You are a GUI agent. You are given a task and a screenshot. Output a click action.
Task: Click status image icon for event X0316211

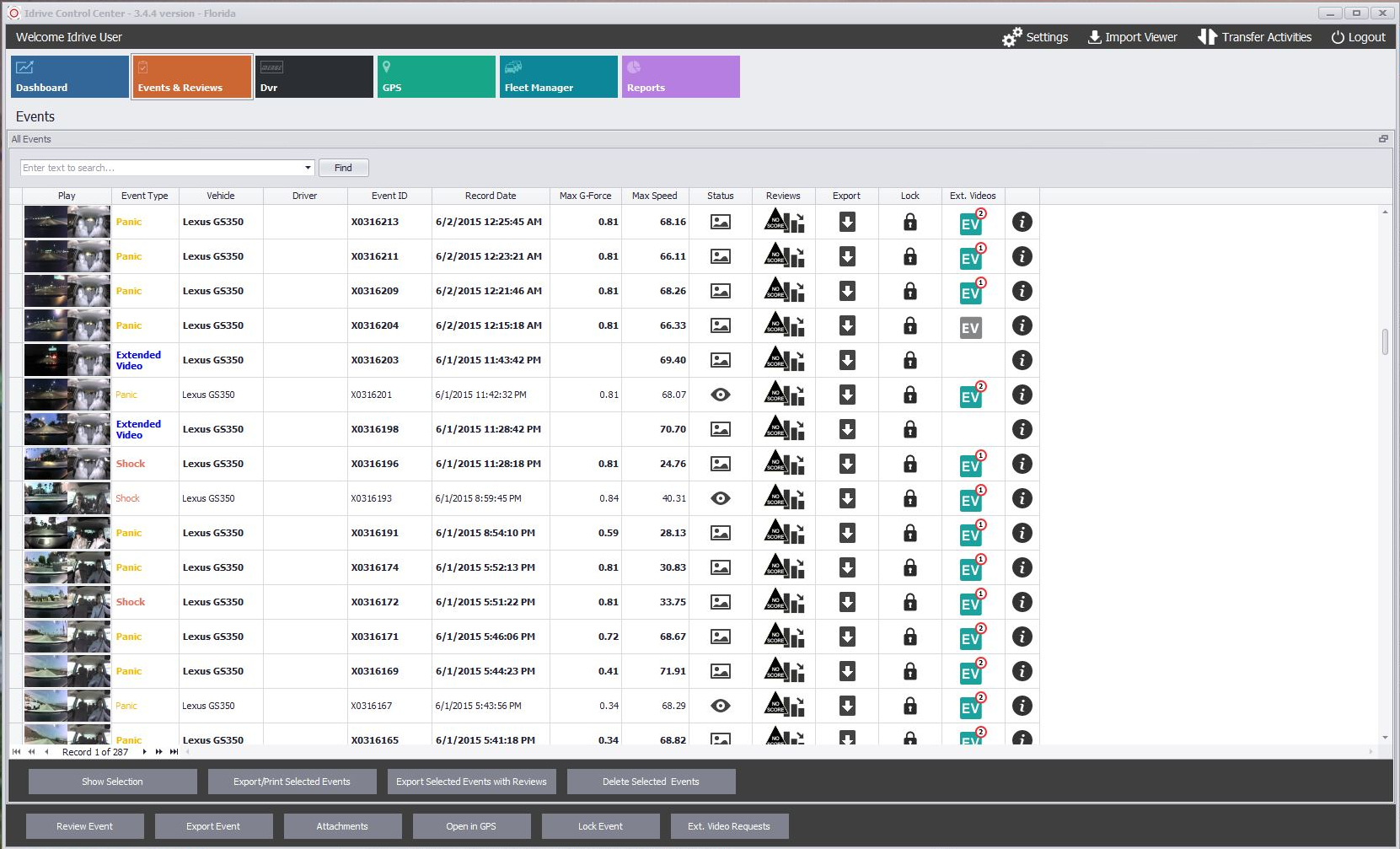(720, 256)
